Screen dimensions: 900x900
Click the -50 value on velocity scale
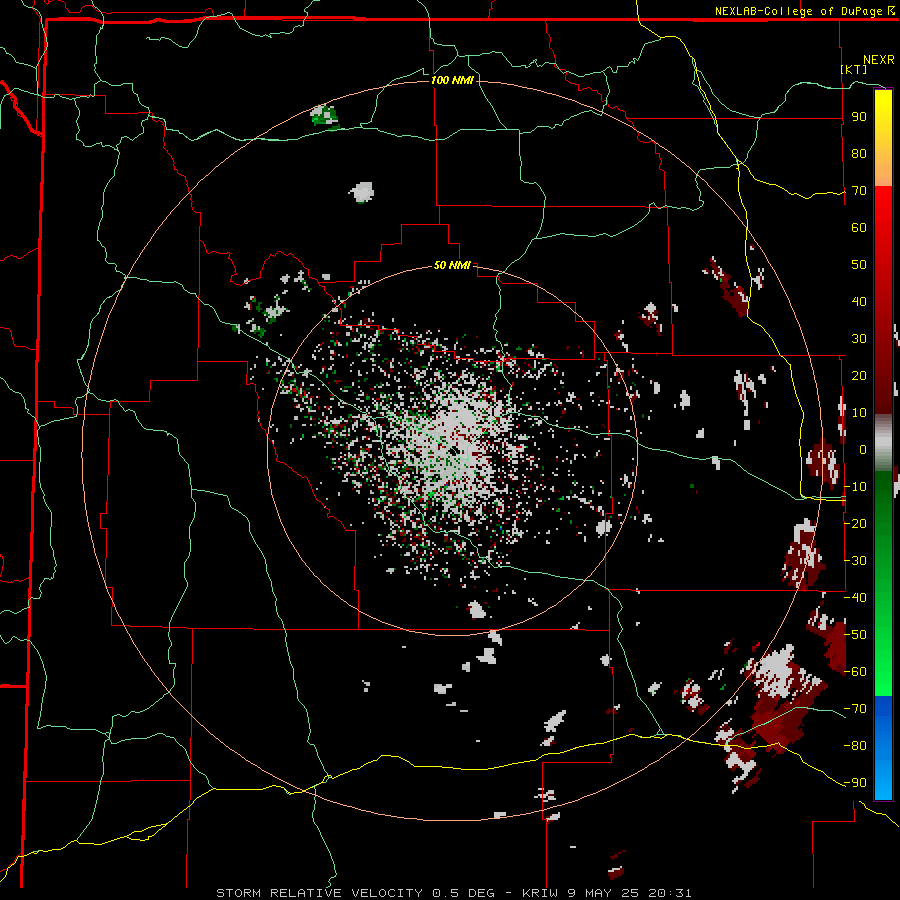[x=855, y=635]
